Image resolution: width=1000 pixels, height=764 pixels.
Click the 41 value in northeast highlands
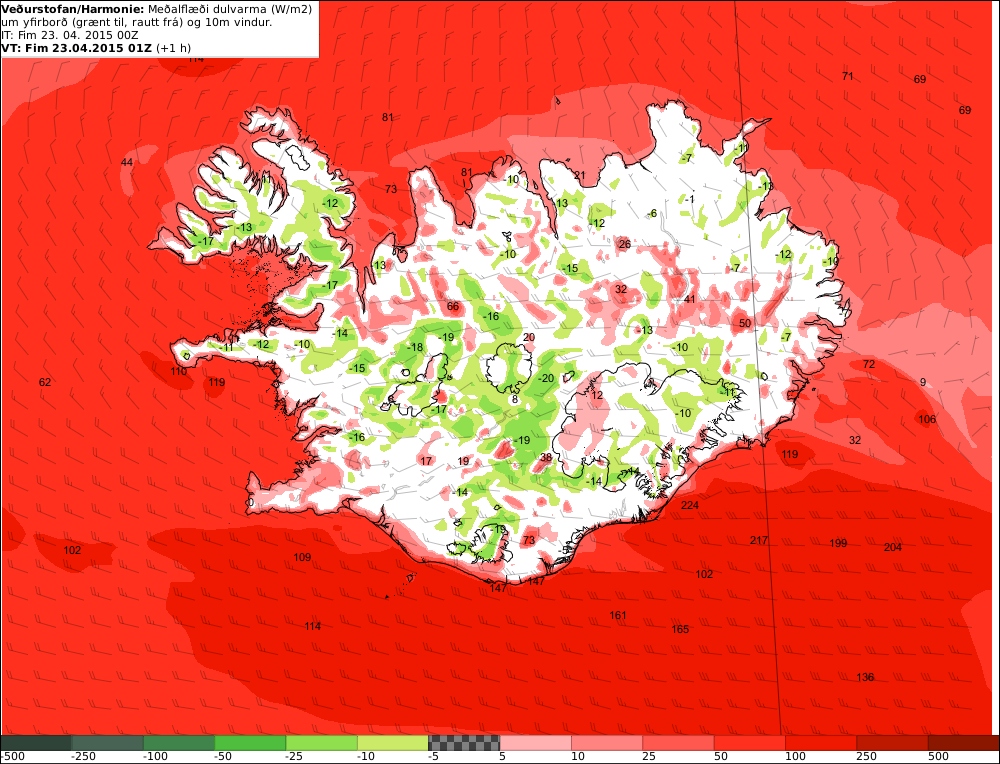(690, 299)
